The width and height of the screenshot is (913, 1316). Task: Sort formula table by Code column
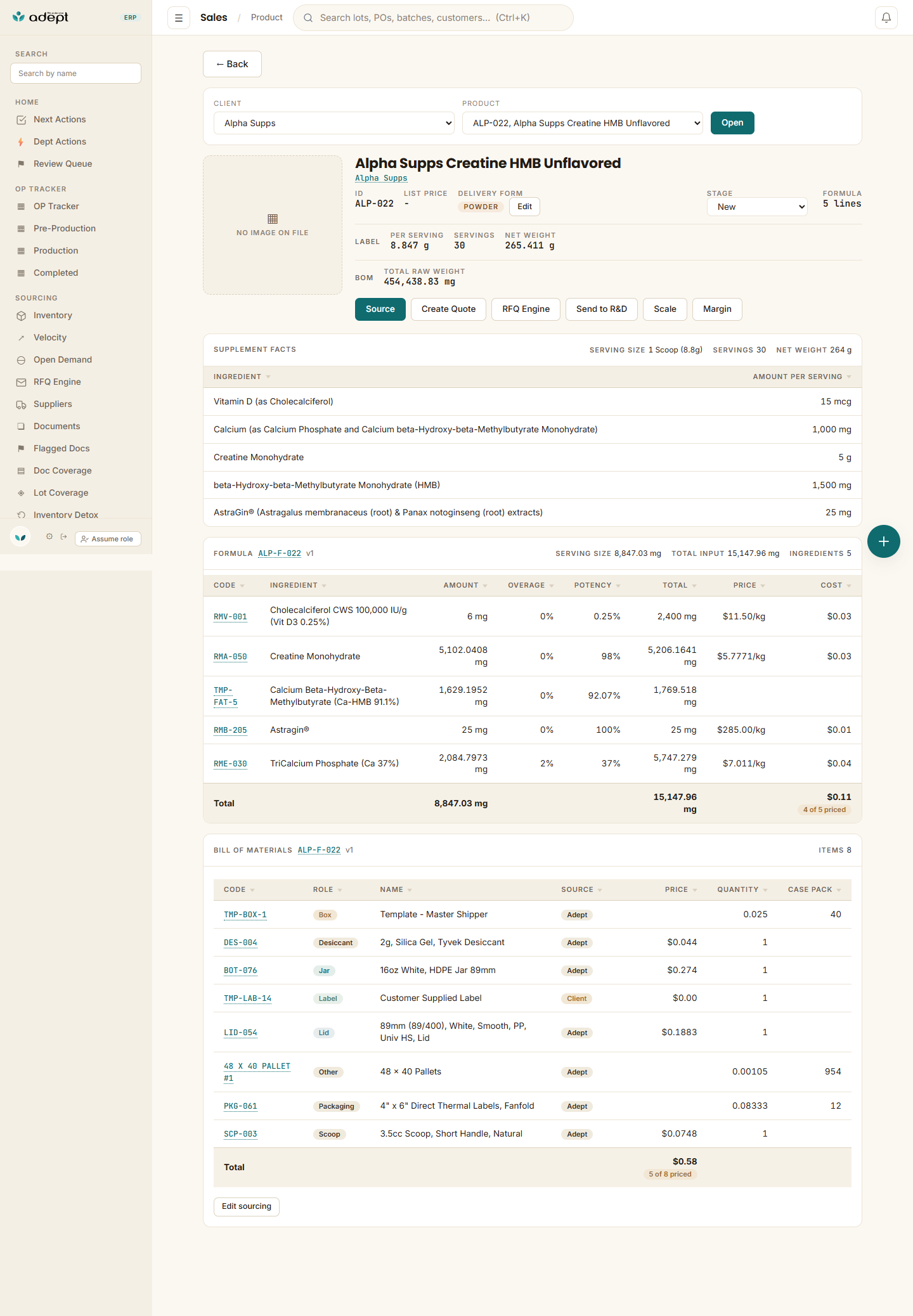229,585
